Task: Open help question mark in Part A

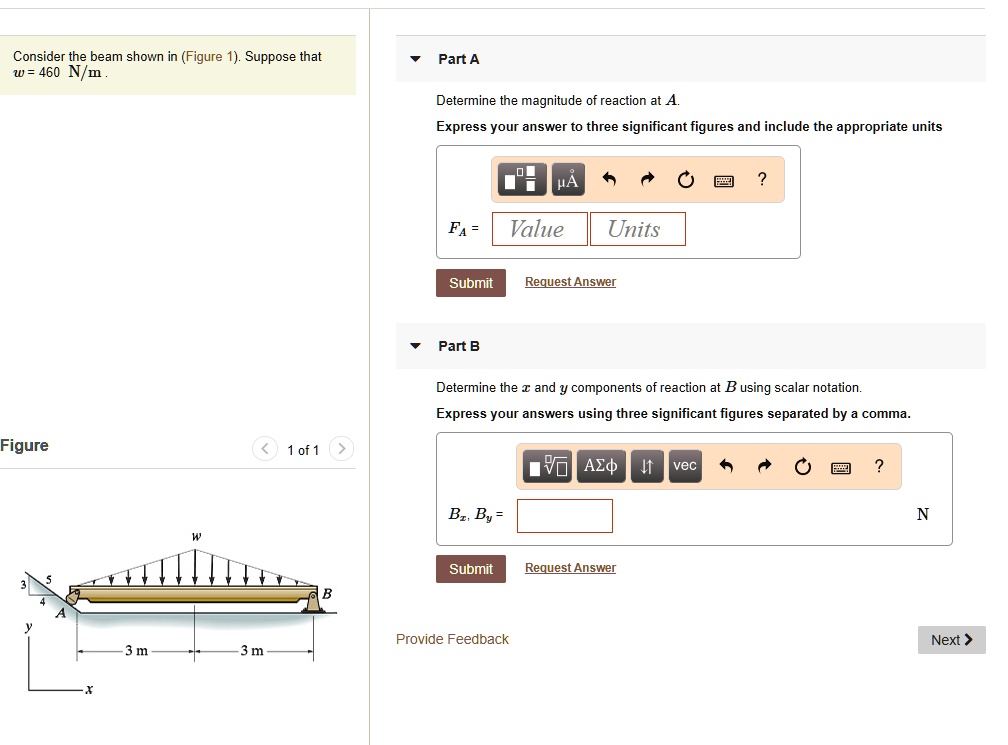Action: point(762,180)
